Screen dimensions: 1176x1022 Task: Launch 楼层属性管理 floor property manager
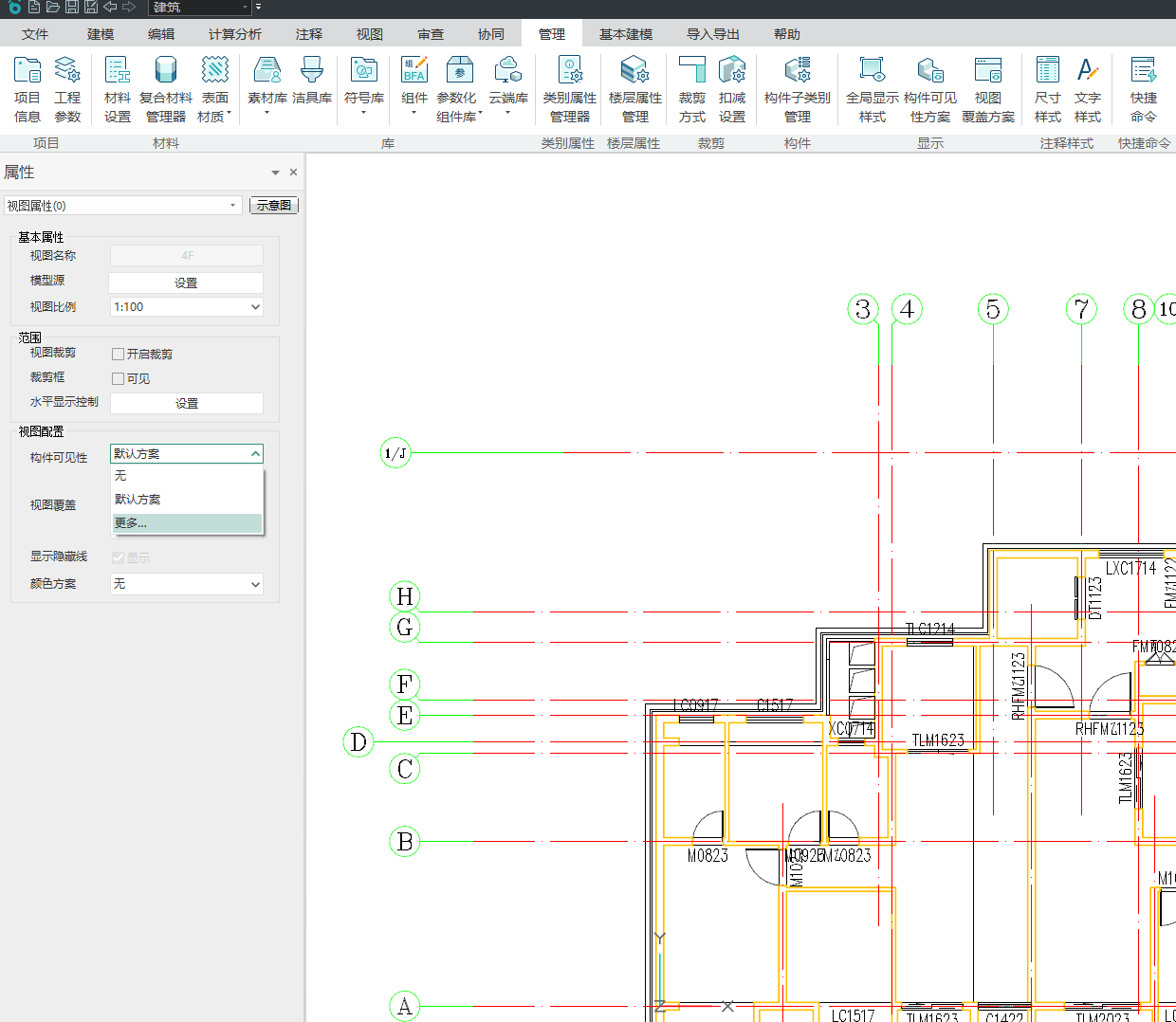[x=634, y=88]
